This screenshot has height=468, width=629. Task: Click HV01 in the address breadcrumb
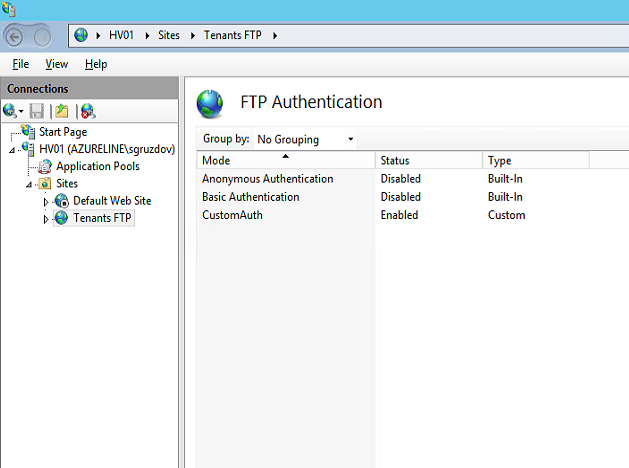(121, 35)
